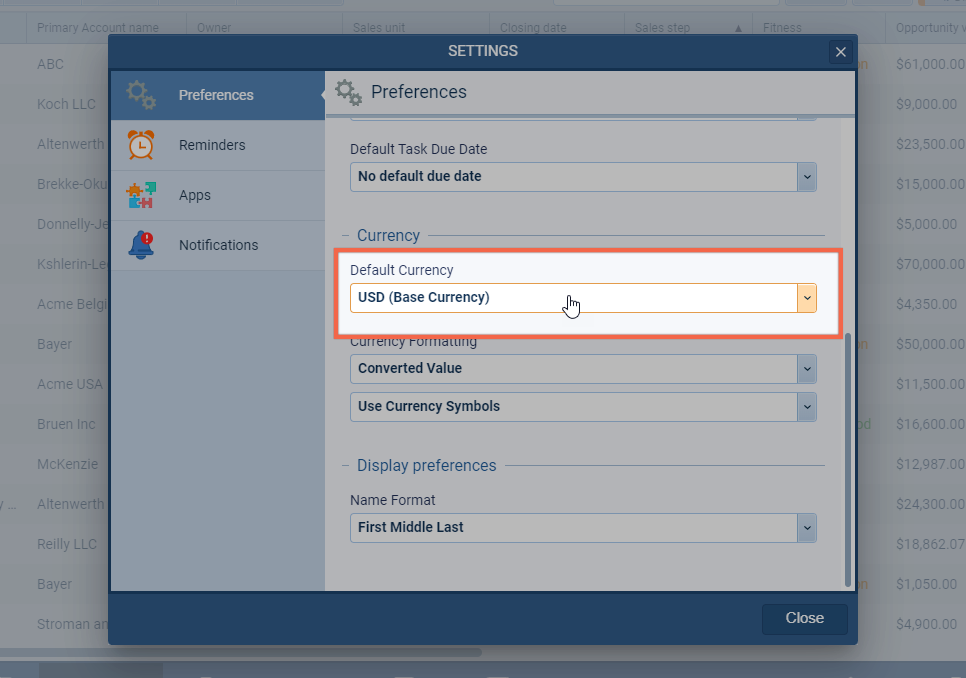The height and width of the screenshot is (678, 966).
Task: Click the 'Bruen Inc' account row
Action: [66, 424]
